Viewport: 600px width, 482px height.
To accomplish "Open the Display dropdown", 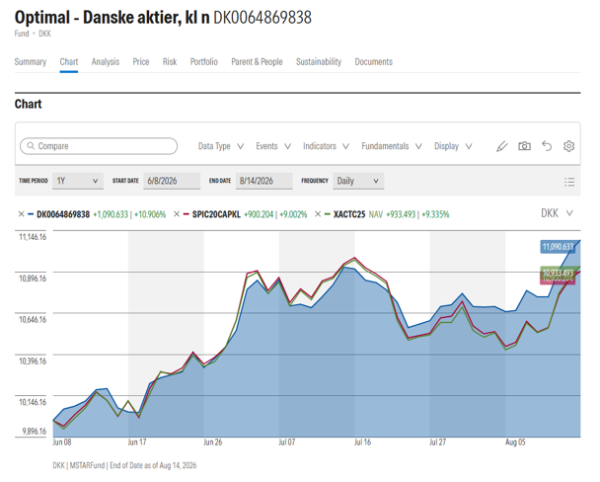I will (x=453, y=146).
